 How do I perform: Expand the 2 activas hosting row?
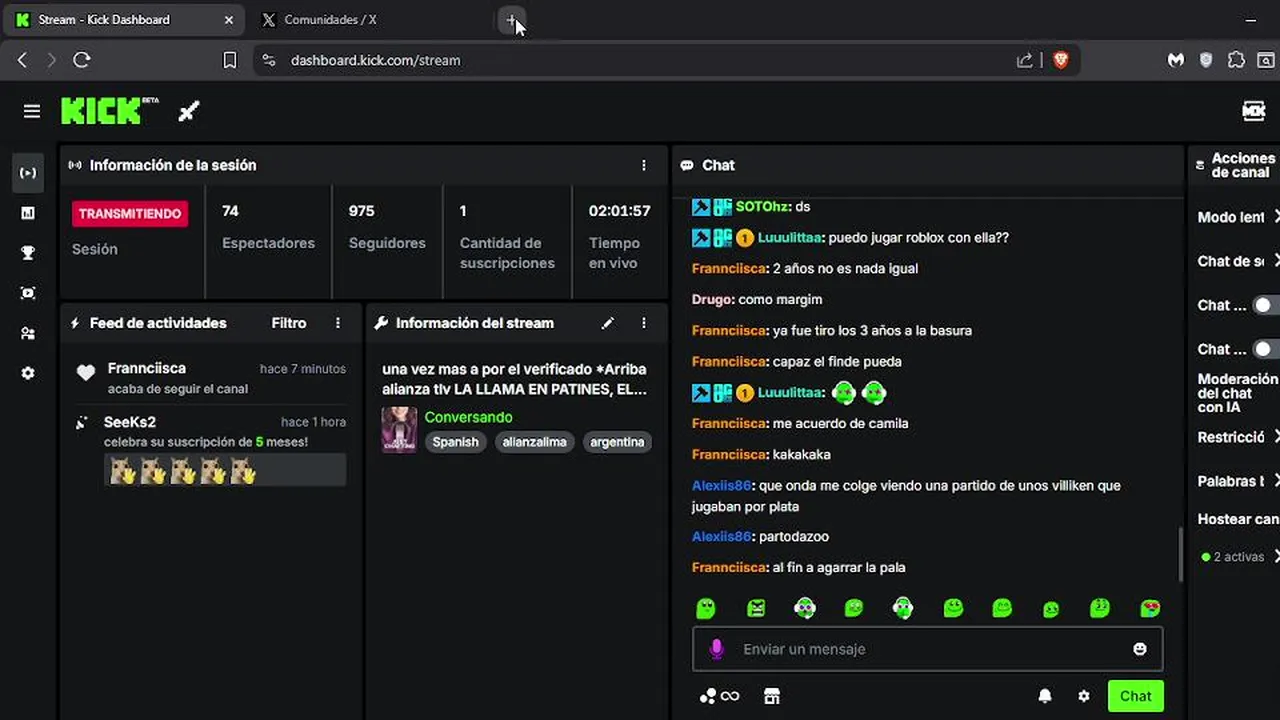coord(1276,557)
